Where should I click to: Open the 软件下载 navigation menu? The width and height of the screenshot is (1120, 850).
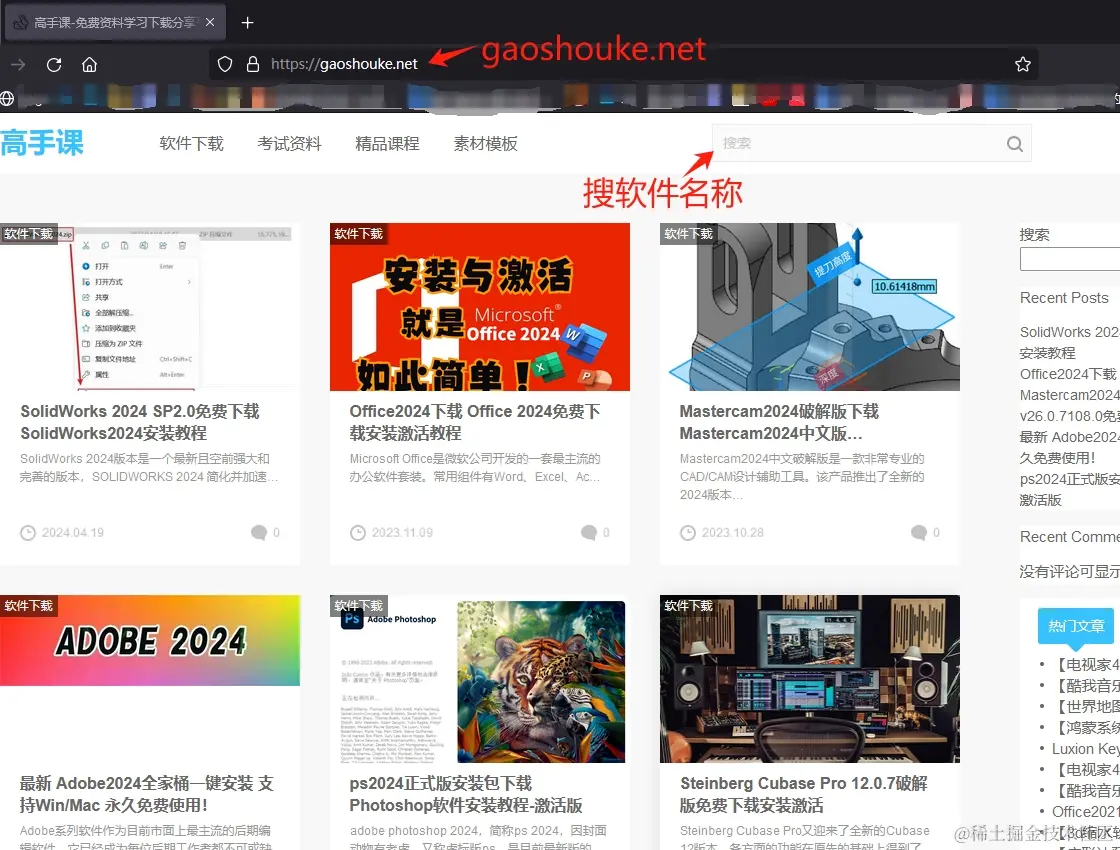[190, 143]
